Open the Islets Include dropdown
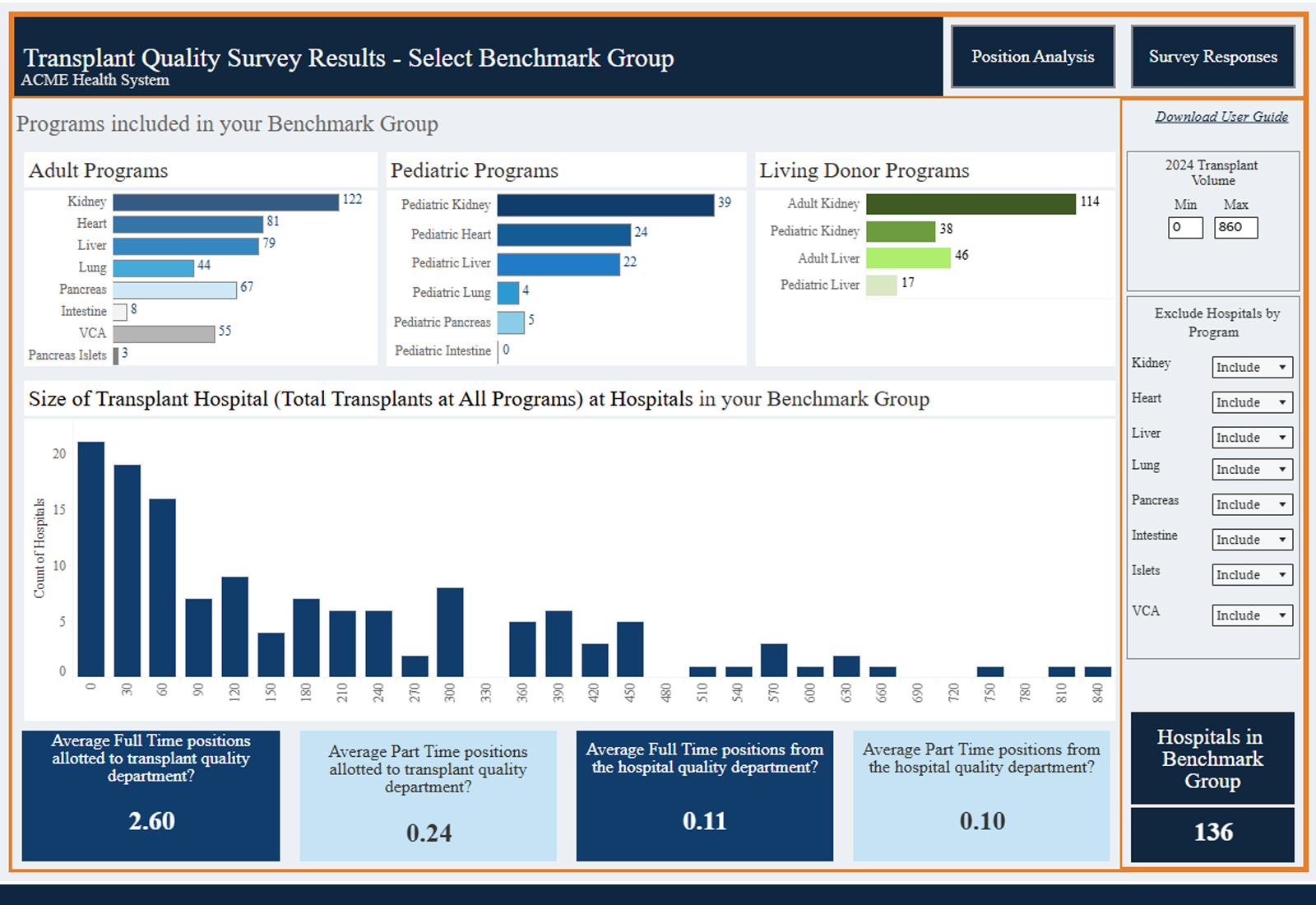 1253,575
